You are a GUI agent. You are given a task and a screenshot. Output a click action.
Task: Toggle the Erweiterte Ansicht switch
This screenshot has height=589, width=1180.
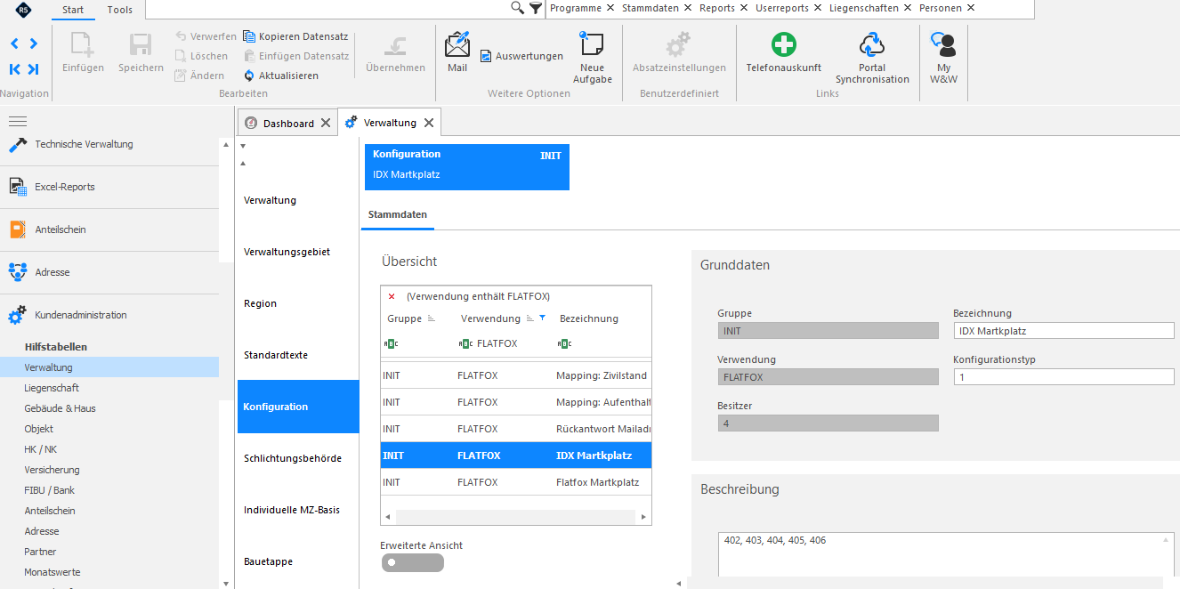(x=412, y=563)
